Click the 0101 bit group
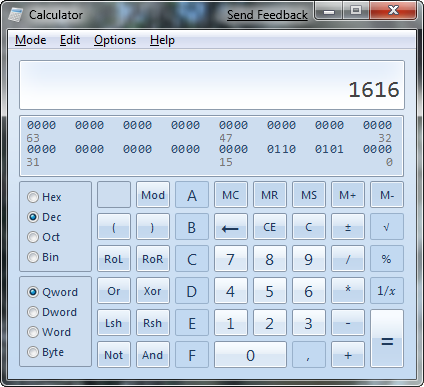The width and height of the screenshot is (424, 387). pos(329,149)
